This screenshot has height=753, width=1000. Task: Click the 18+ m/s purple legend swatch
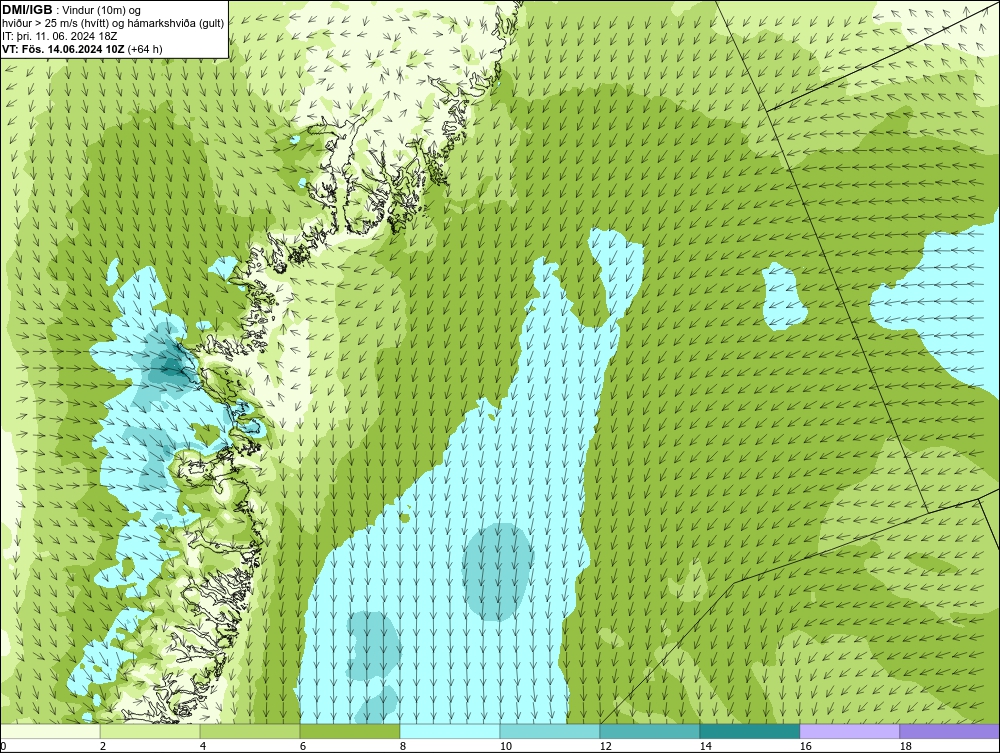click(x=949, y=731)
